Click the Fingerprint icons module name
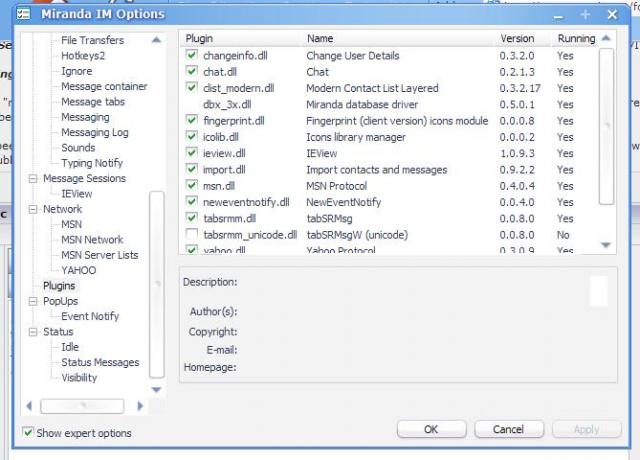Image resolution: width=640 pixels, height=460 pixels. tap(397, 120)
